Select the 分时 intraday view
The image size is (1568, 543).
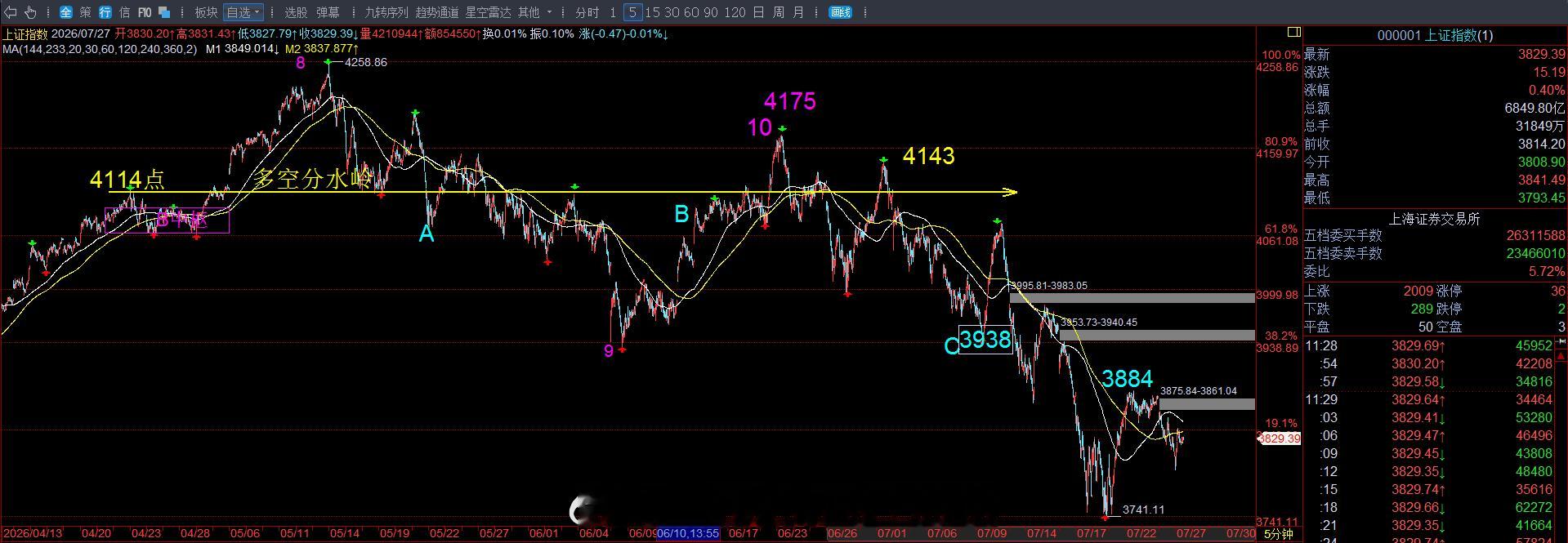[x=587, y=12]
